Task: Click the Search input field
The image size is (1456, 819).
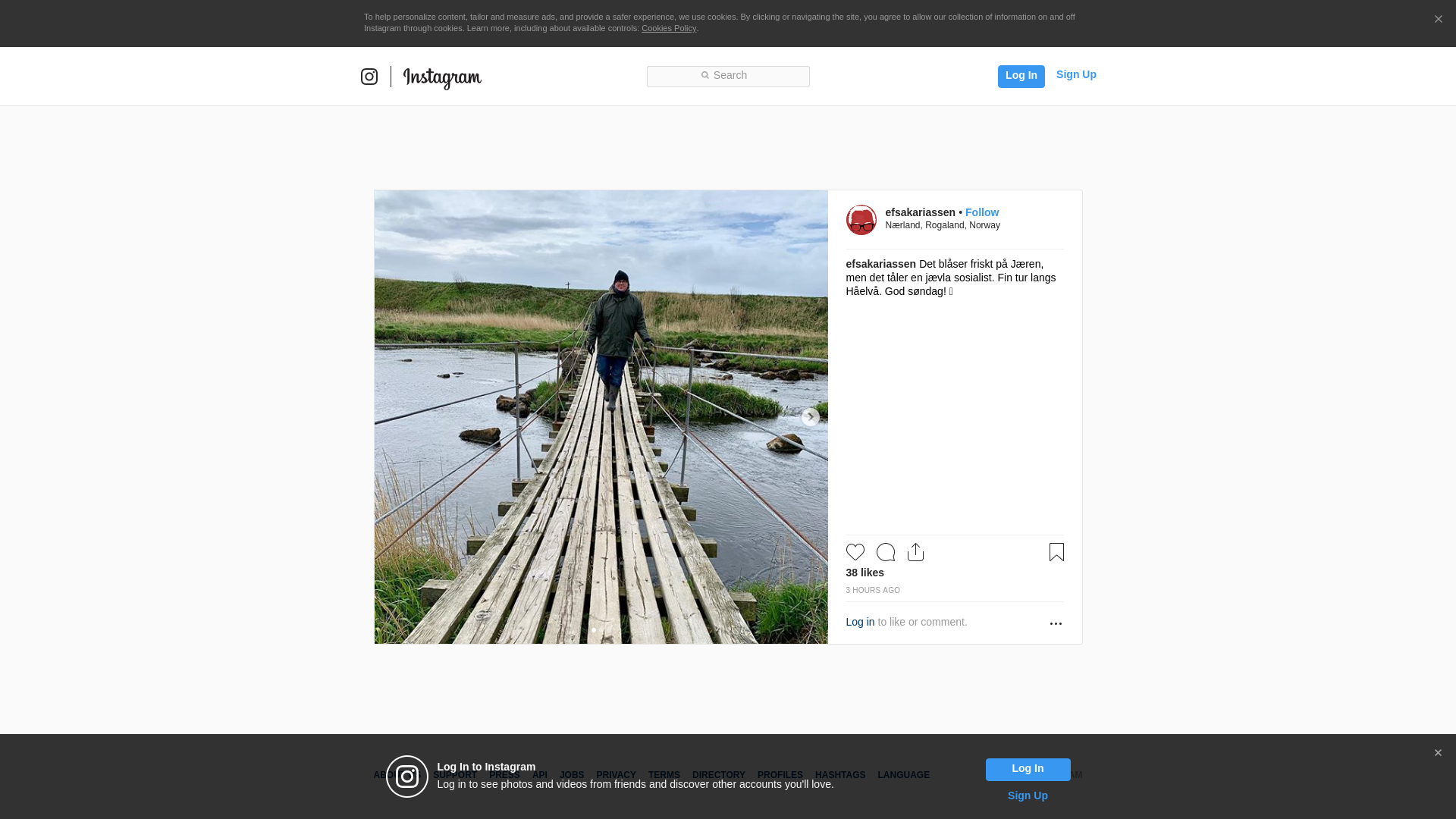Action: coord(728,76)
